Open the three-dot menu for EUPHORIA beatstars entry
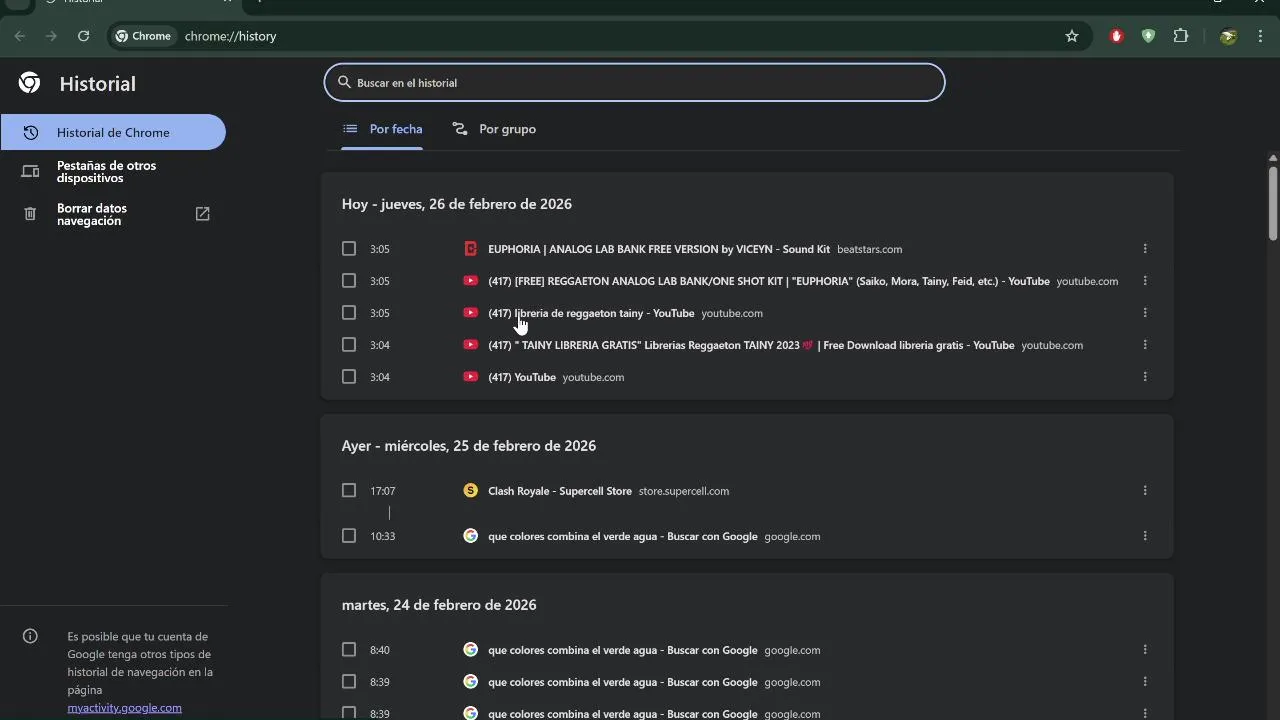 coord(1145,249)
